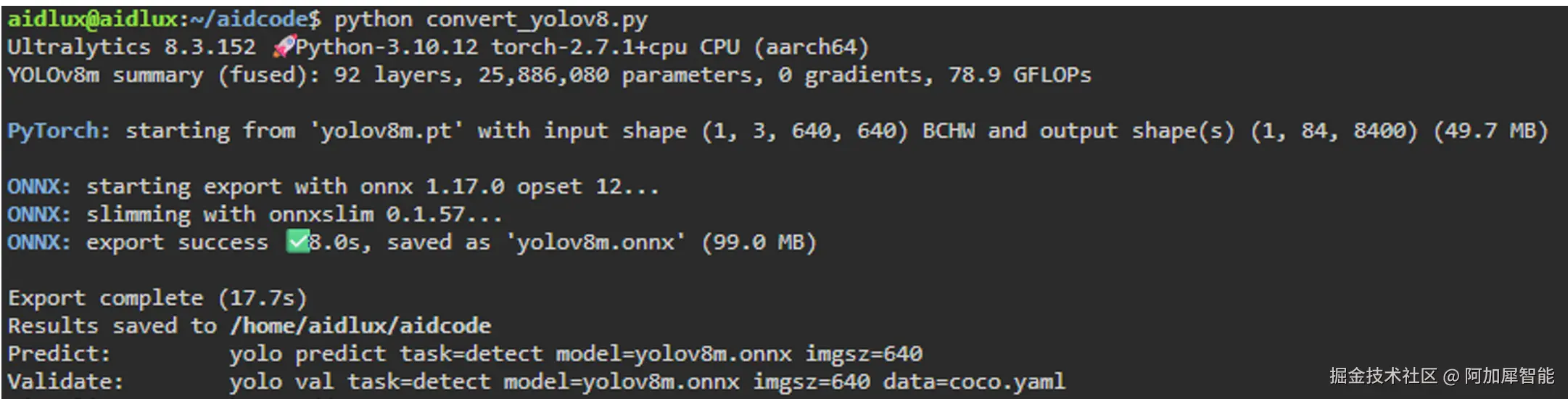This screenshot has width=1568, height=399.
Task: Click the yolo predict command line
Action: coord(576,353)
